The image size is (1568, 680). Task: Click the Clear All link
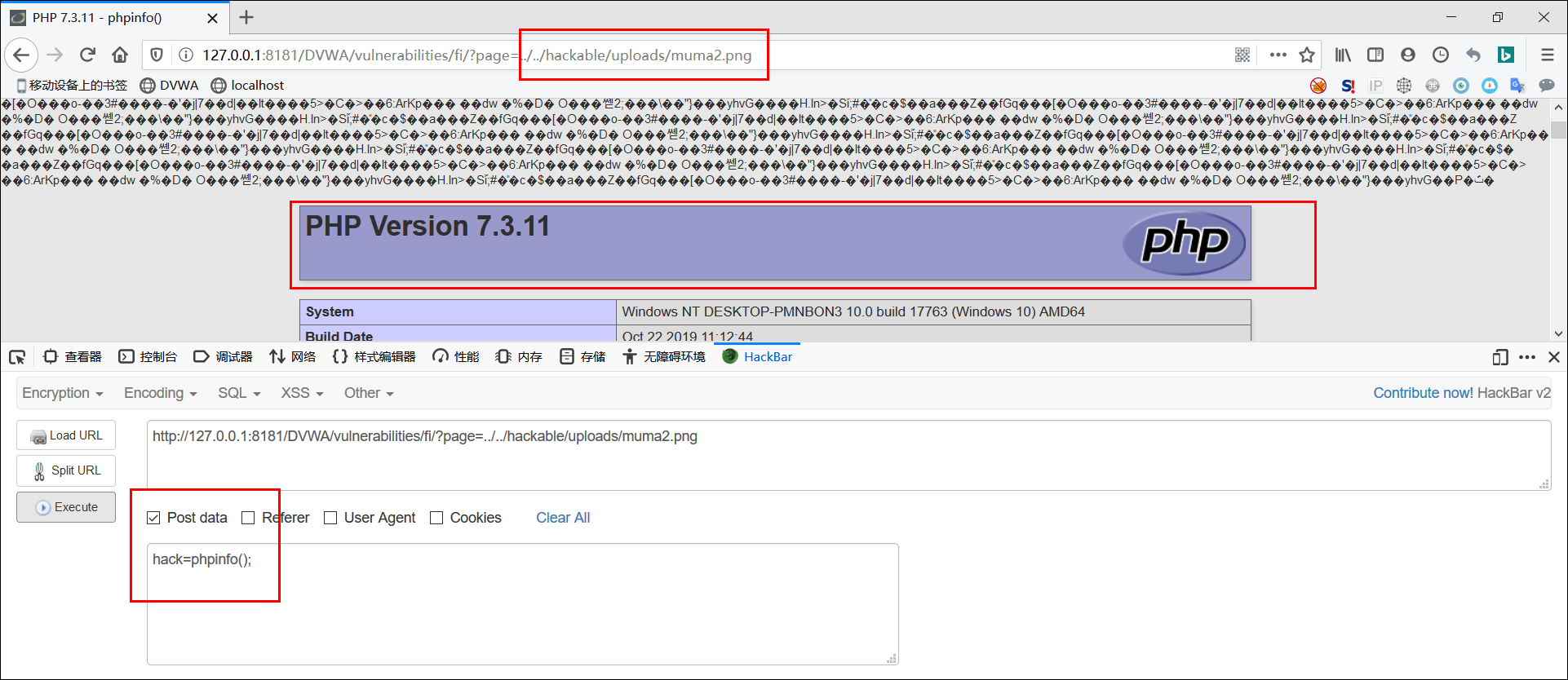(x=563, y=518)
